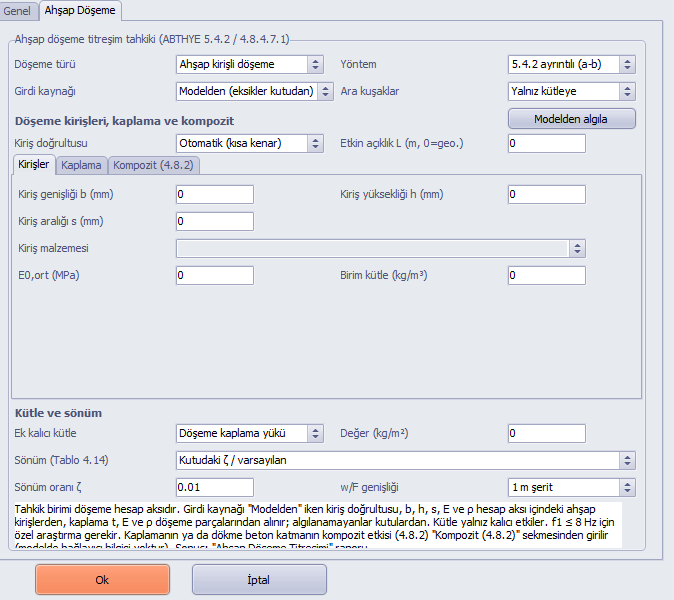The width and height of the screenshot is (674, 600).
Task: Focus the Değer (kg/m²) input field
Action: tap(546, 433)
